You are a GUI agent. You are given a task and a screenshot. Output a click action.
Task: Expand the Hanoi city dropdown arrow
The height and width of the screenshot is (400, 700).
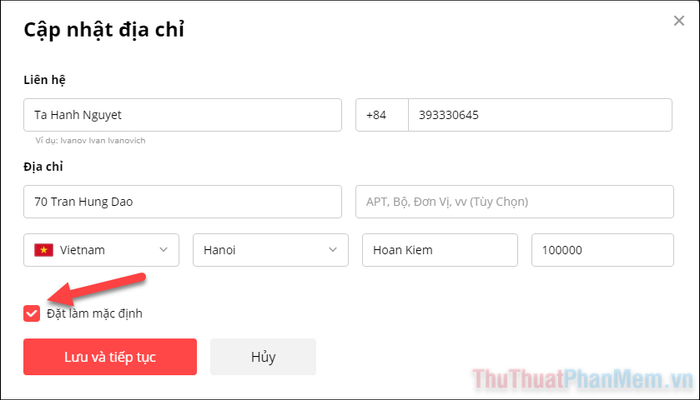tap(333, 250)
